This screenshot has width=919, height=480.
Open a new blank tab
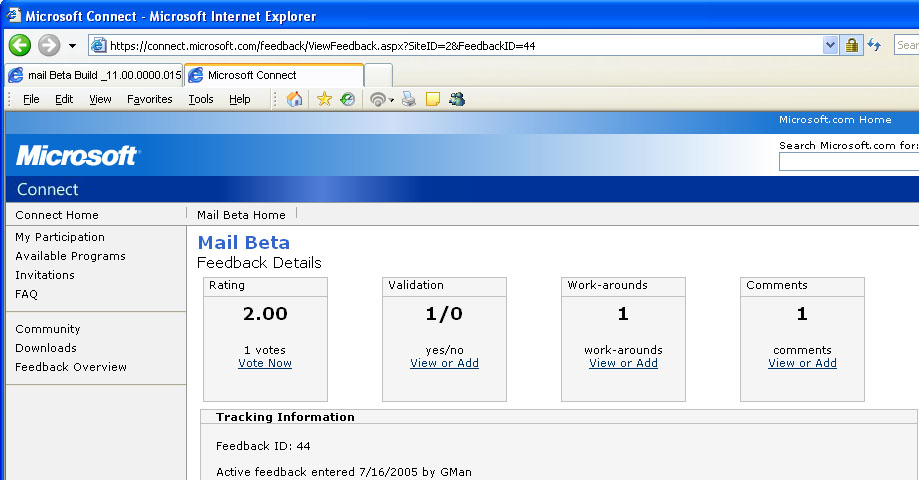click(378, 75)
